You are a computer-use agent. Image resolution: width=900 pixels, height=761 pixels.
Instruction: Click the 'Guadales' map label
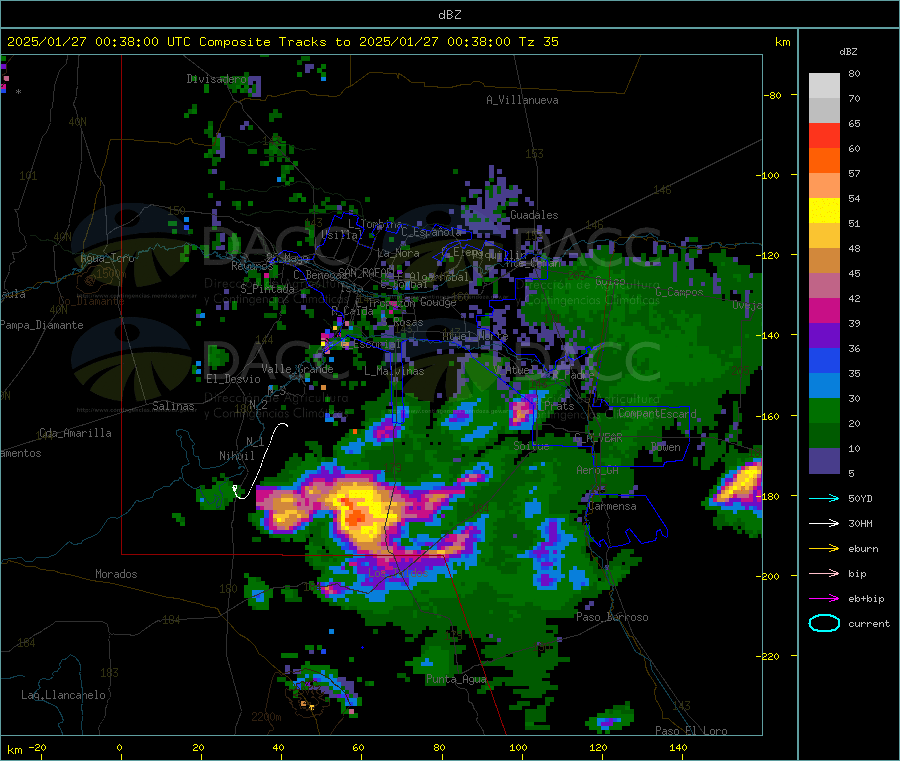(534, 215)
